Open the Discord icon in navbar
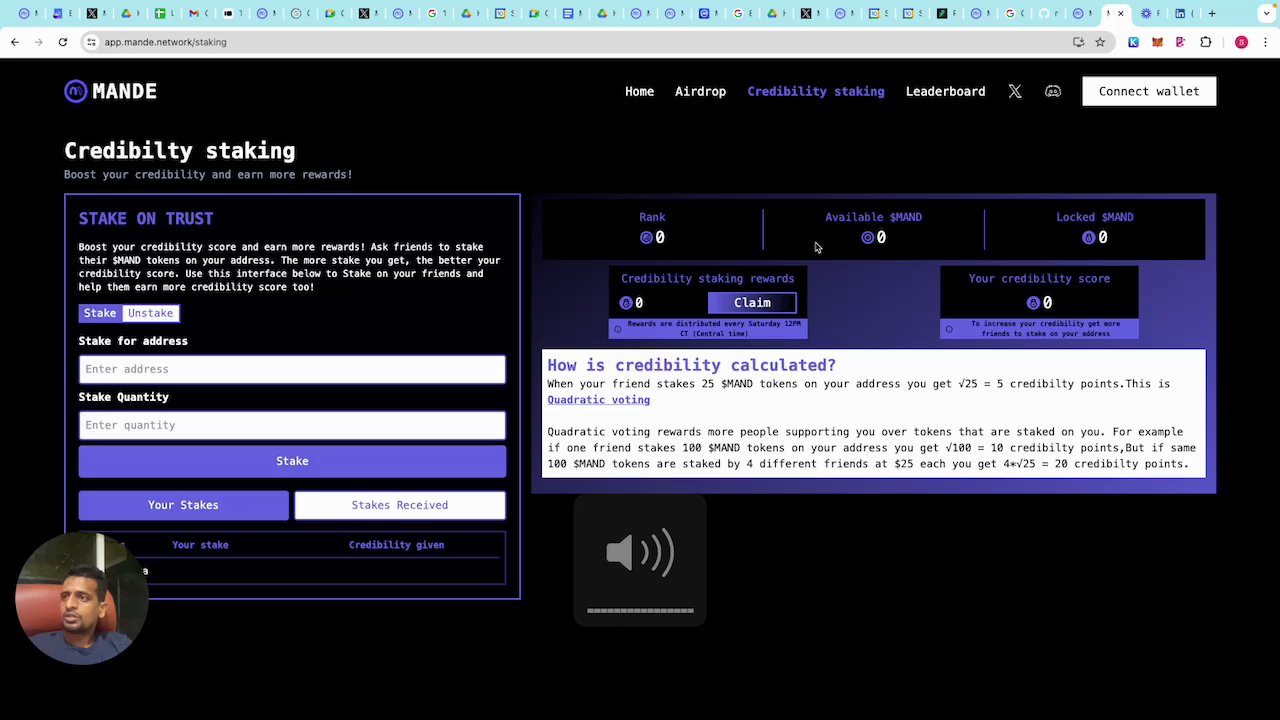Screen dimensions: 1280x720 coord(1053,91)
